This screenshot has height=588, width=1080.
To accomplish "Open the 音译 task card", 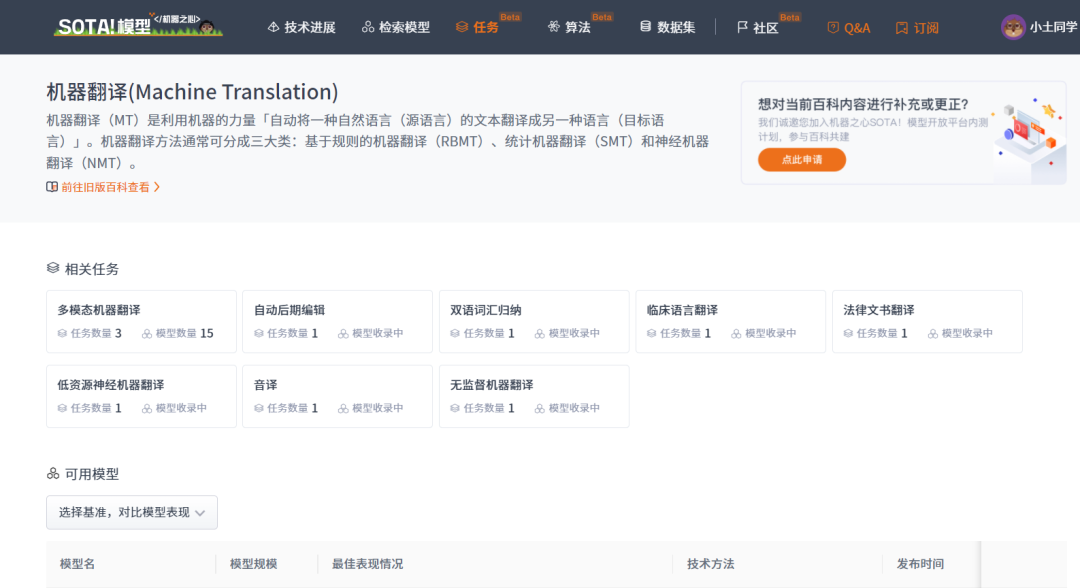I will [338, 397].
